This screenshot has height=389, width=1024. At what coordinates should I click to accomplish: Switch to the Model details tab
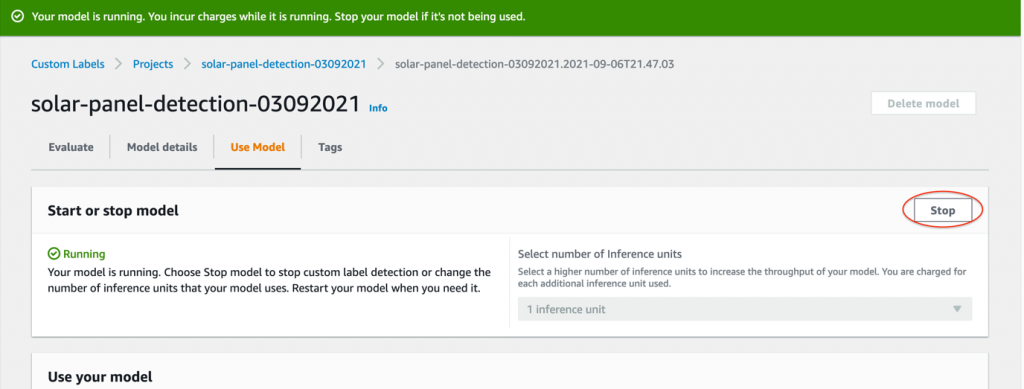pyautogui.click(x=162, y=147)
